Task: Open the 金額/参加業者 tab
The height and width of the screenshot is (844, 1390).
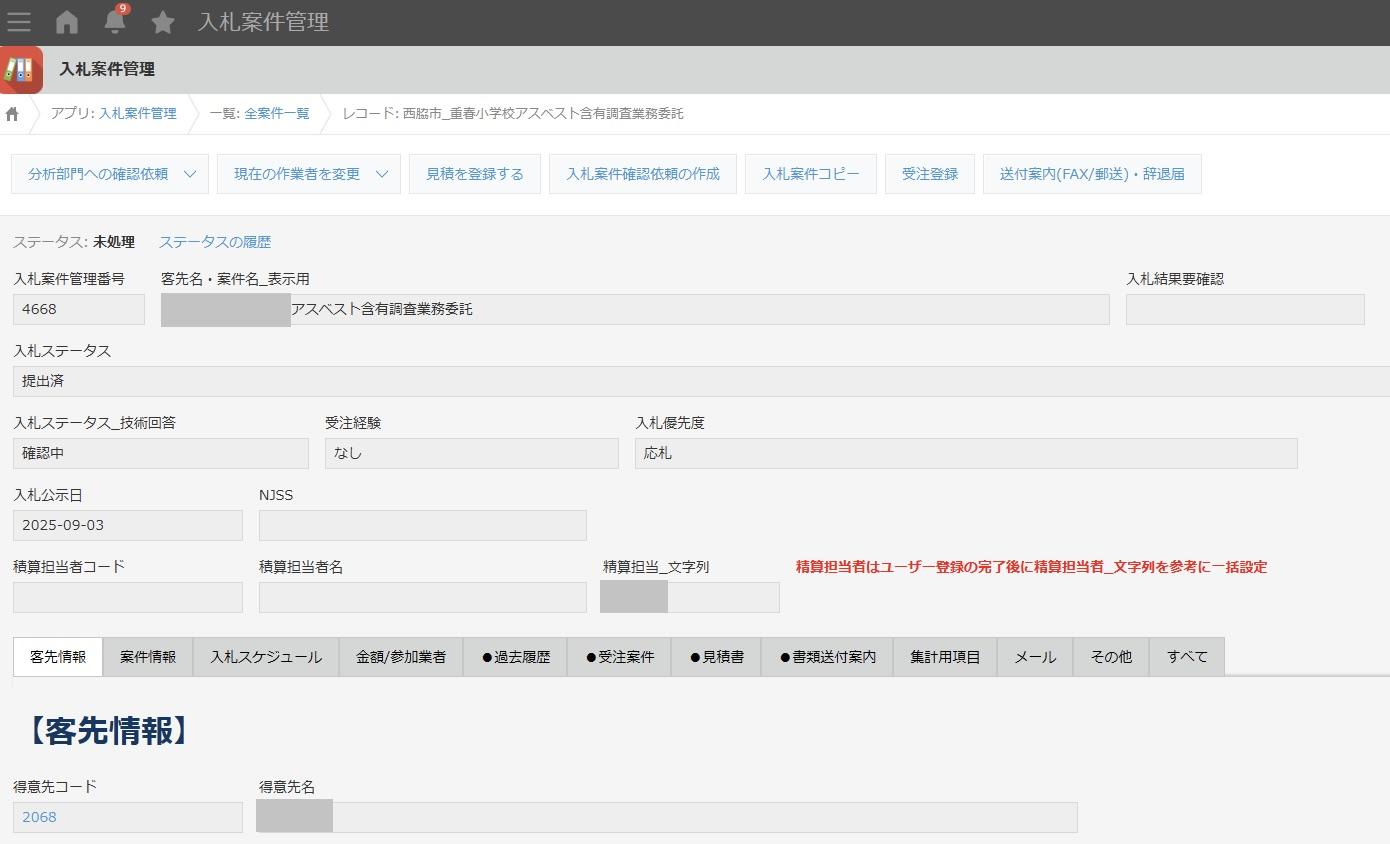Action: [x=401, y=657]
